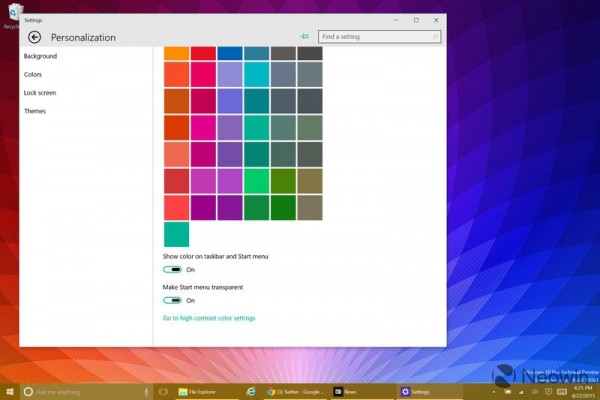Click the Settings title bar text
Screen dimensions: 600x400
33,20
